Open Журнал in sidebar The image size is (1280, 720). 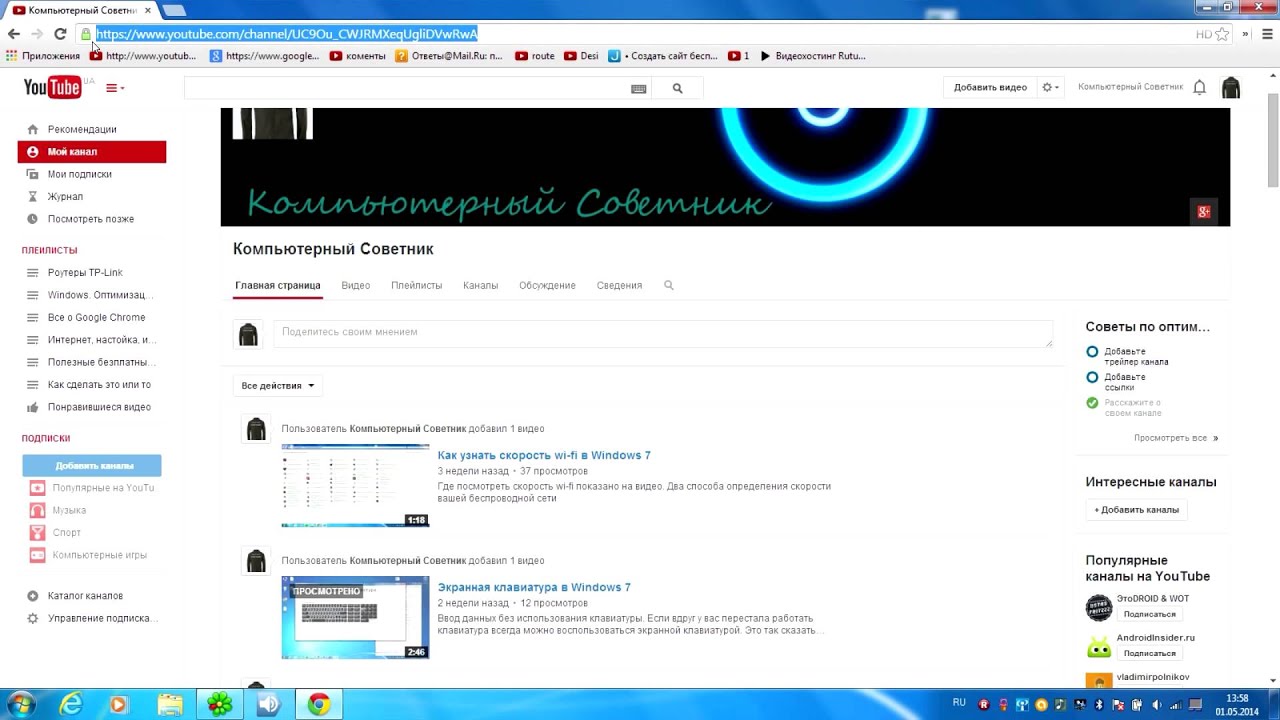click(65, 197)
